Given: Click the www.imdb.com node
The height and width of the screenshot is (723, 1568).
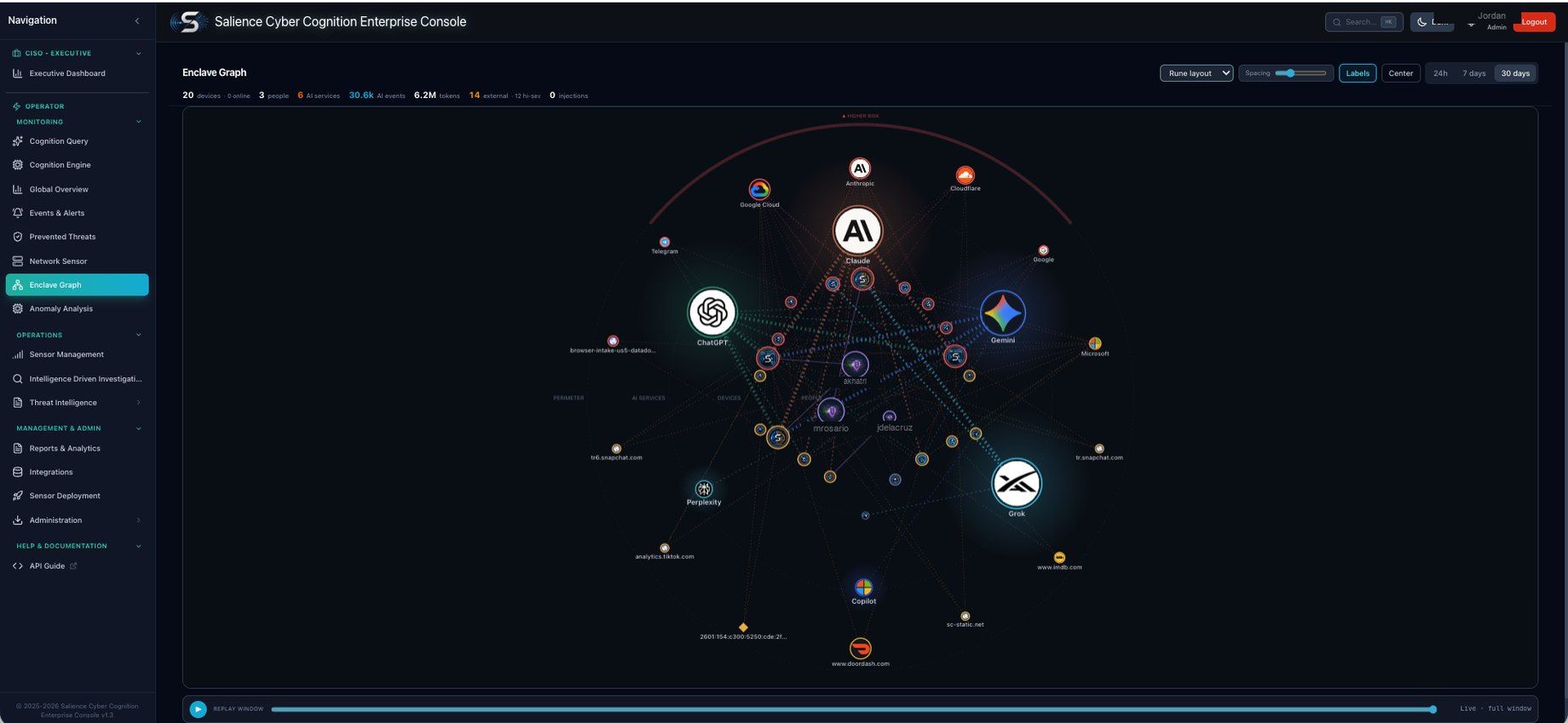Looking at the screenshot, I should (x=1059, y=557).
